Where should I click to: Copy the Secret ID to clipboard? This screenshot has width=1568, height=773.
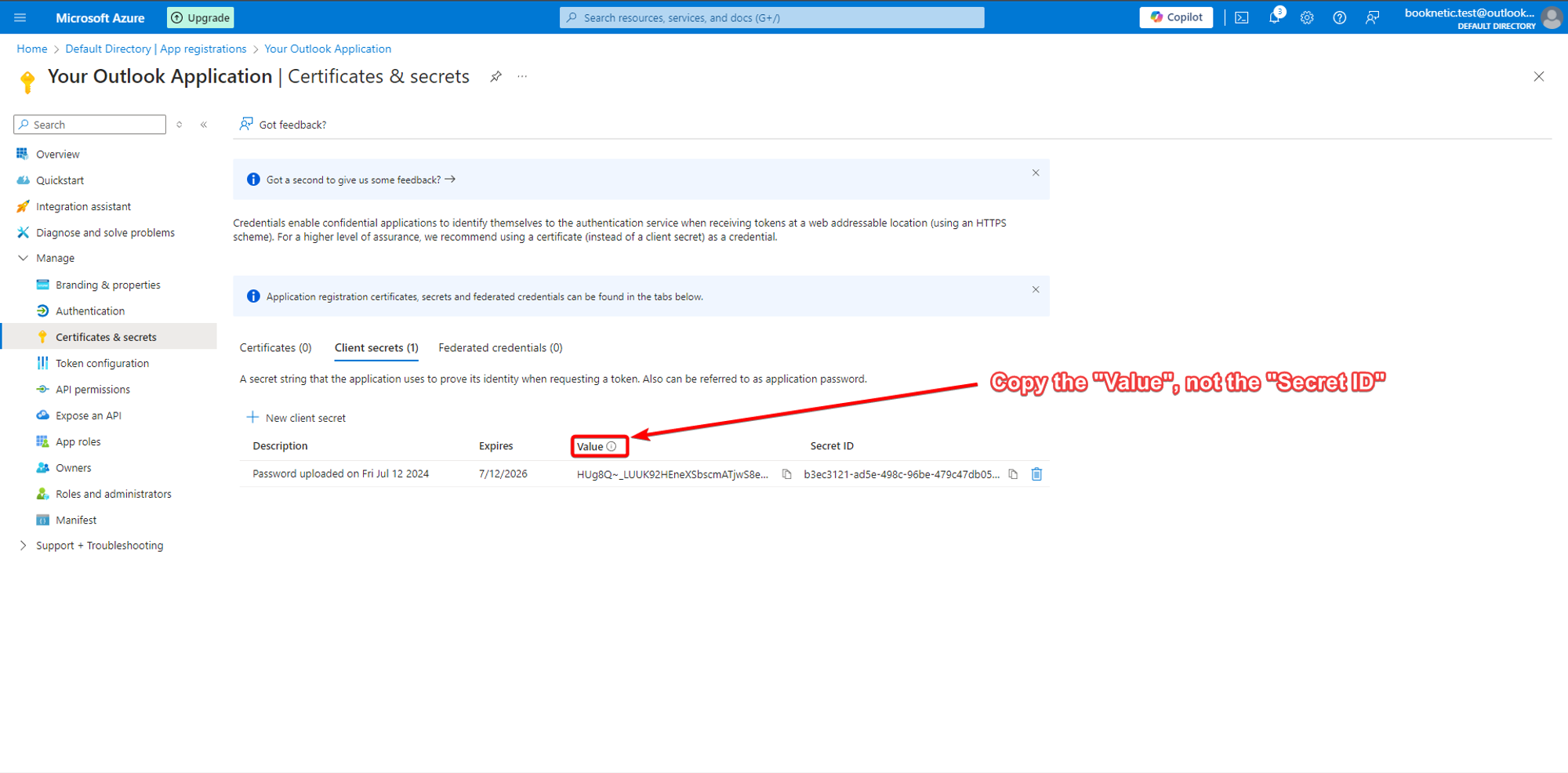[1013, 474]
